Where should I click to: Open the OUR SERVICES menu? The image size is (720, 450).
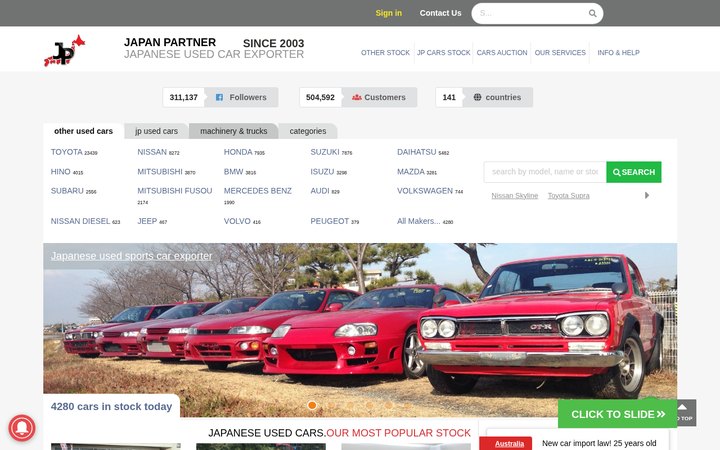(560, 53)
